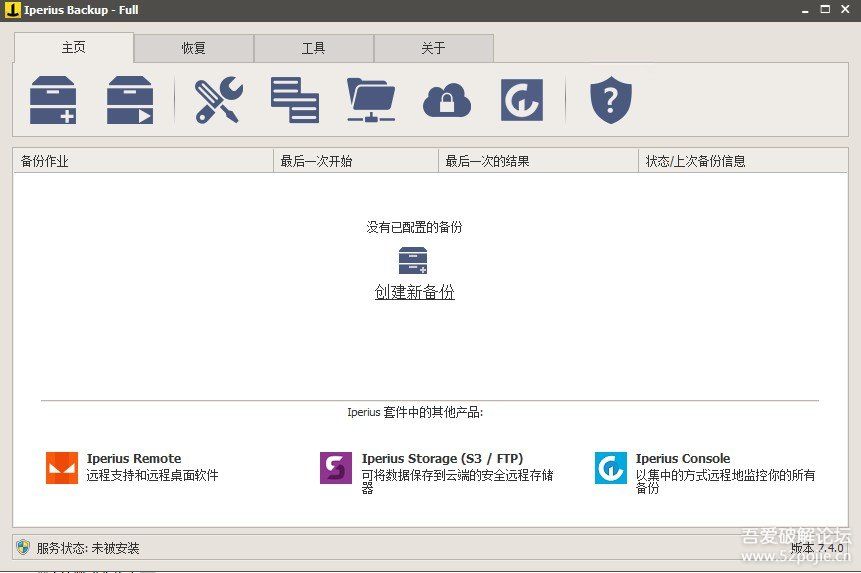Image resolution: width=861 pixels, height=573 pixels.
Task: Click the orange Iperius Remote logo
Action: (x=62, y=467)
